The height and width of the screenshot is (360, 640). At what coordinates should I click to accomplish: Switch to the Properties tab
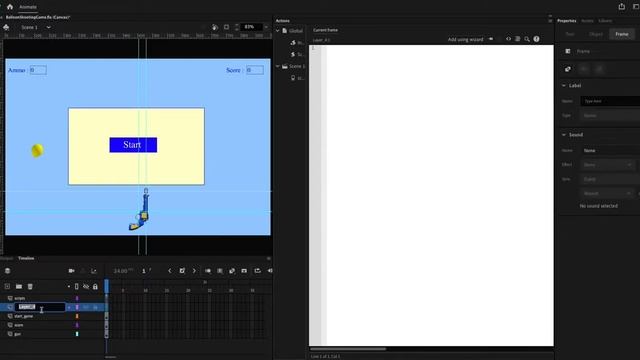tap(567, 21)
